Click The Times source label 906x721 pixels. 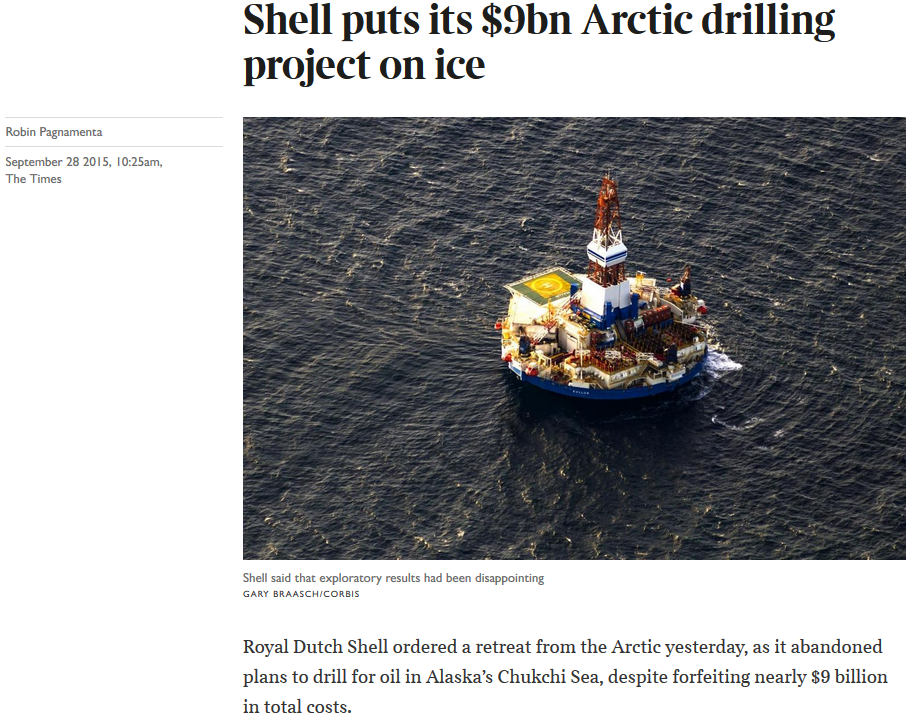(x=34, y=179)
